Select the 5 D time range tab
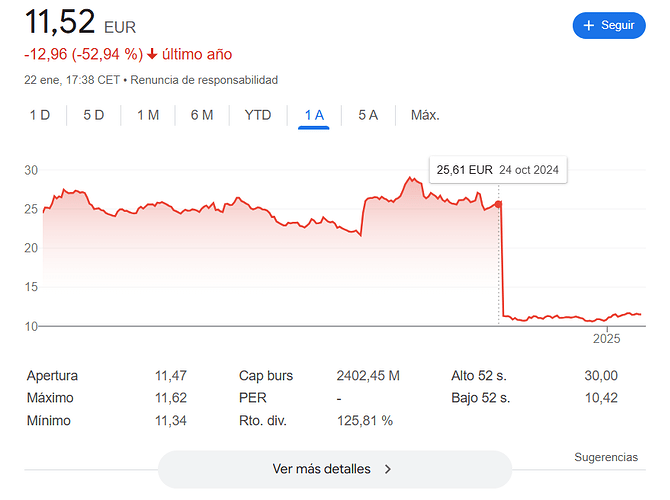This screenshot has height=500, width=670. (x=94, y=115)
